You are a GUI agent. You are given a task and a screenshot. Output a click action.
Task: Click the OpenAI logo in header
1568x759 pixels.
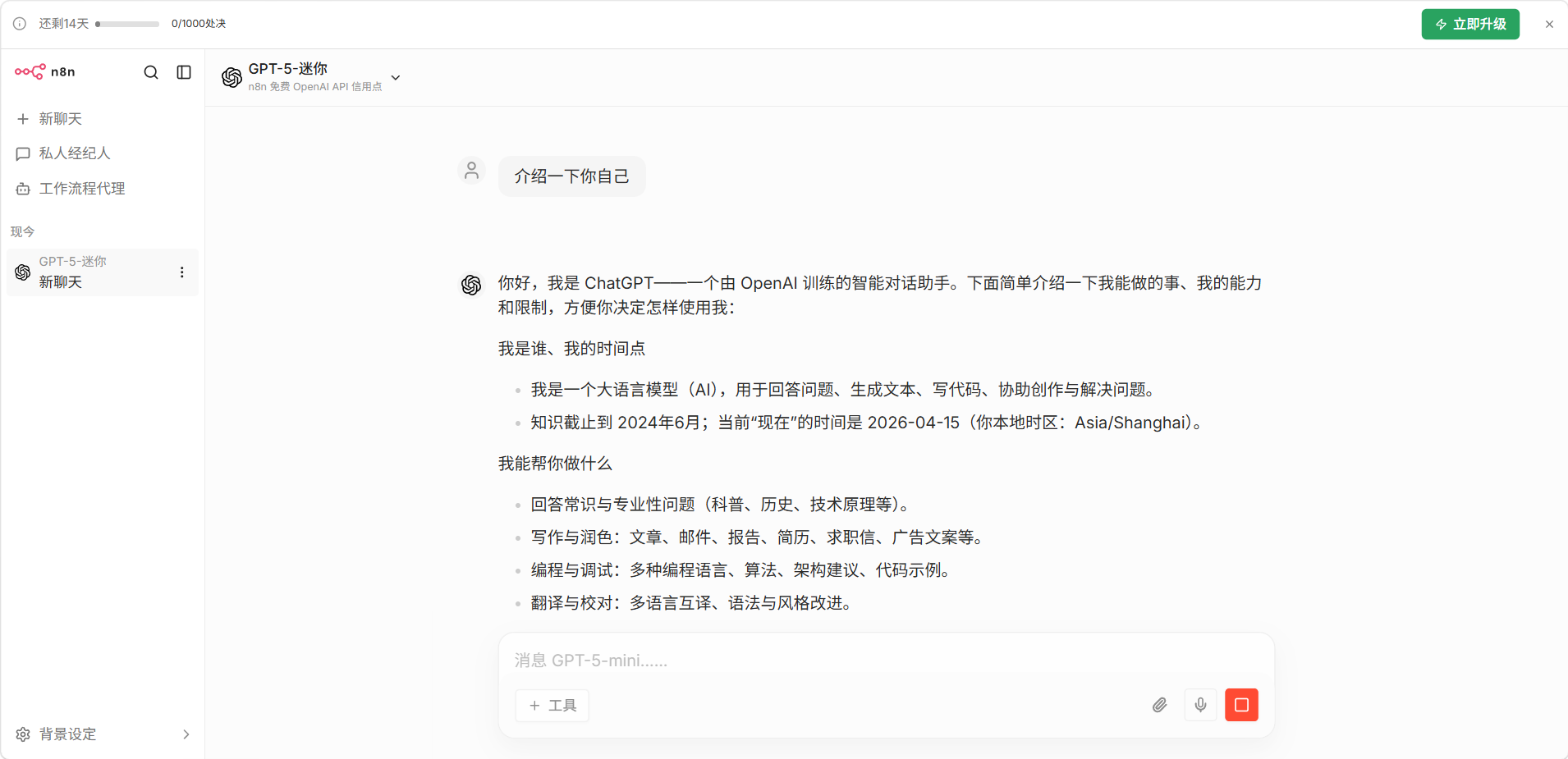tap(232, 77)
